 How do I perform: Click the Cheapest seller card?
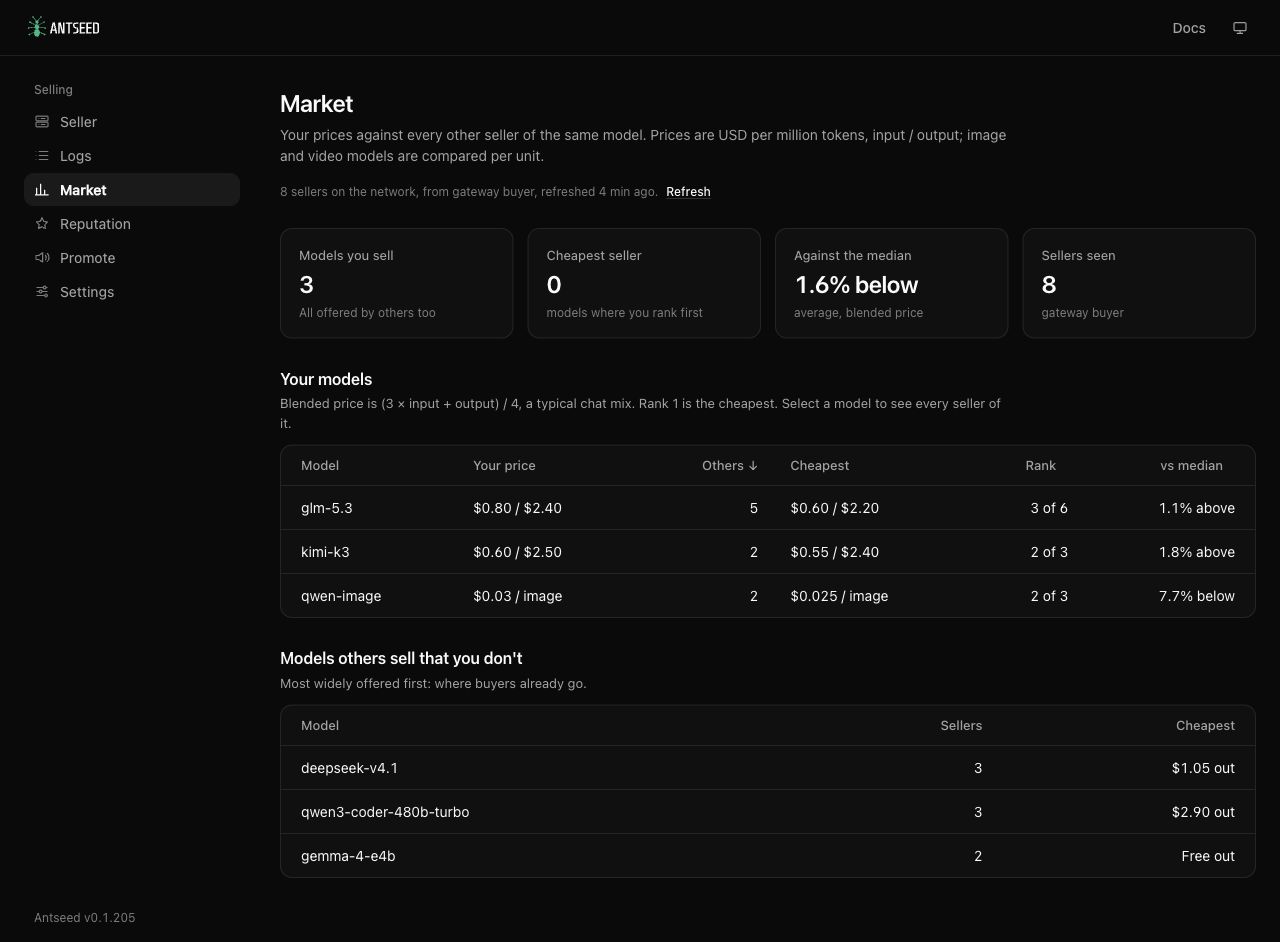[644, 283]
